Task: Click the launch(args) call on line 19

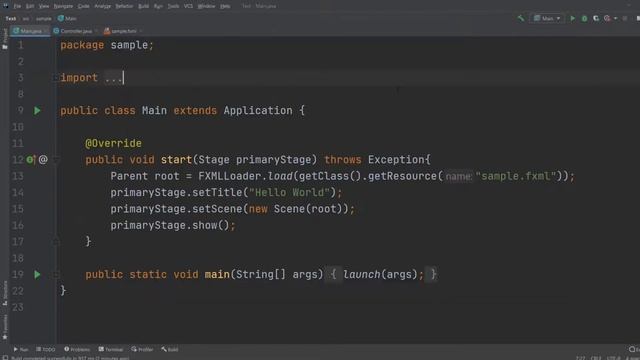Action: [380, 275]
